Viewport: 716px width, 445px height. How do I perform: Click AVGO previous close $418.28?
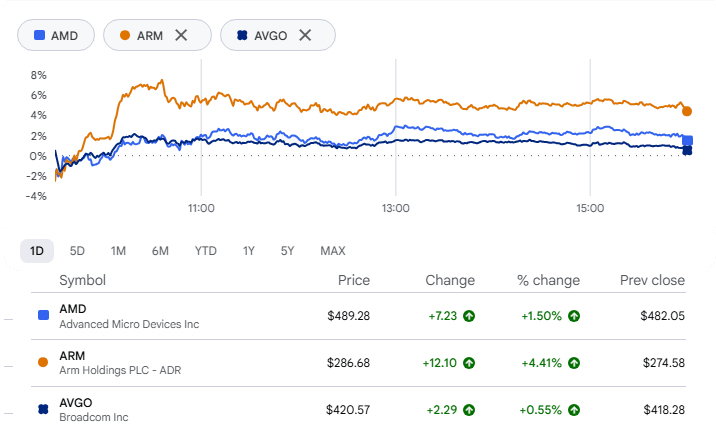coord(664,410)
